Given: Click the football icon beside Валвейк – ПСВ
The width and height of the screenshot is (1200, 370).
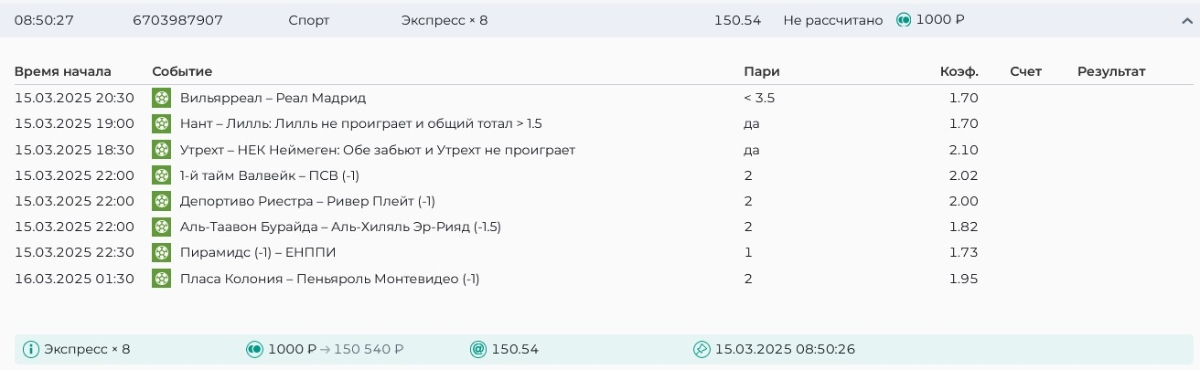Looking at the screenshot, I should pyautogui.click(x=161, y=176).
